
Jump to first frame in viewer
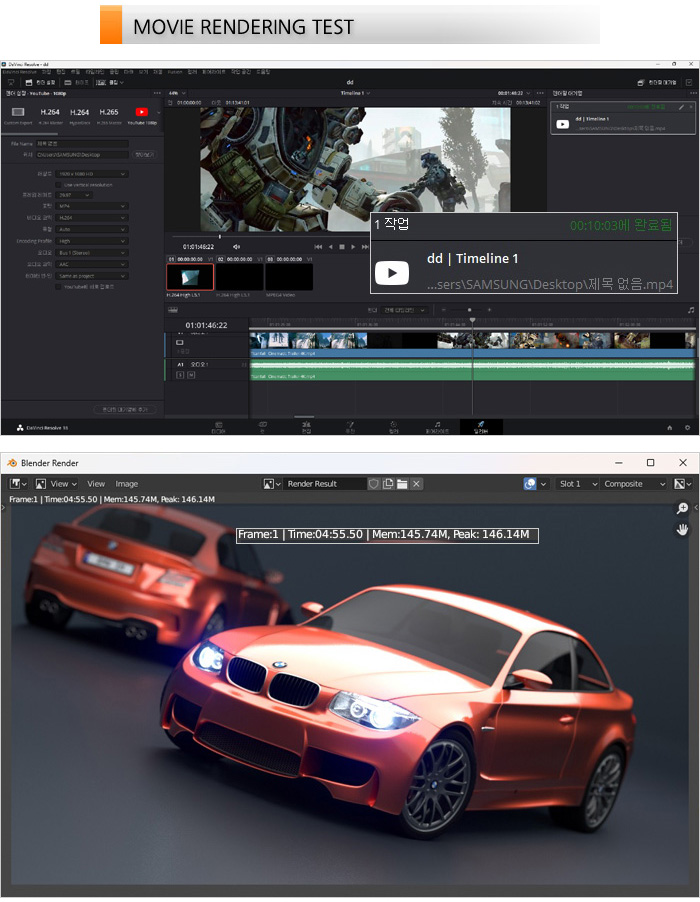pos(318,247)
